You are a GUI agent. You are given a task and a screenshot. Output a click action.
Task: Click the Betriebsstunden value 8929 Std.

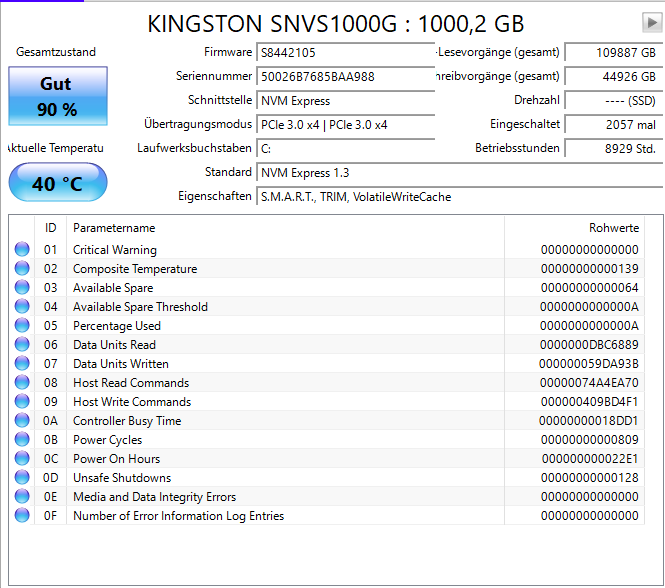click(x=614, y=148)
